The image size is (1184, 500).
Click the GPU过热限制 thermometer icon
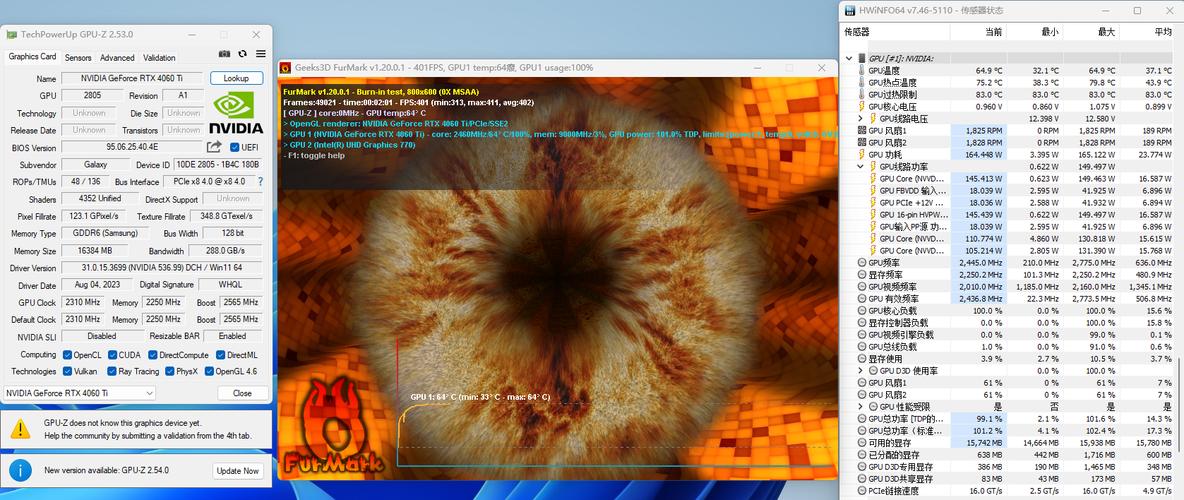[862, 94]
